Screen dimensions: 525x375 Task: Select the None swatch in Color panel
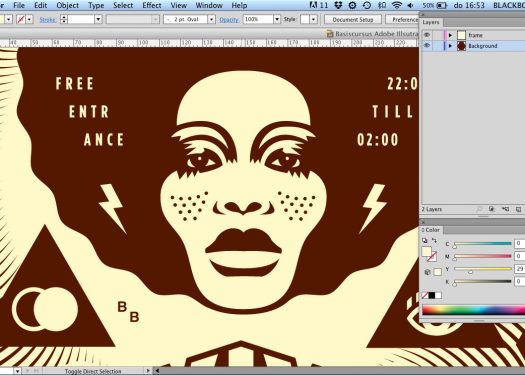(425, 295)
